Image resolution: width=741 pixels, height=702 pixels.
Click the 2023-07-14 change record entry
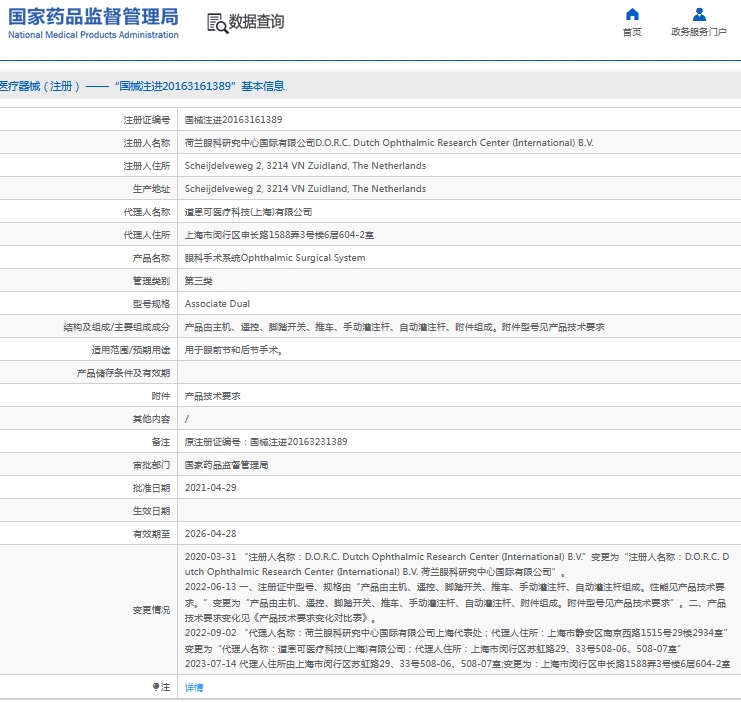click(x=457, y=664)
